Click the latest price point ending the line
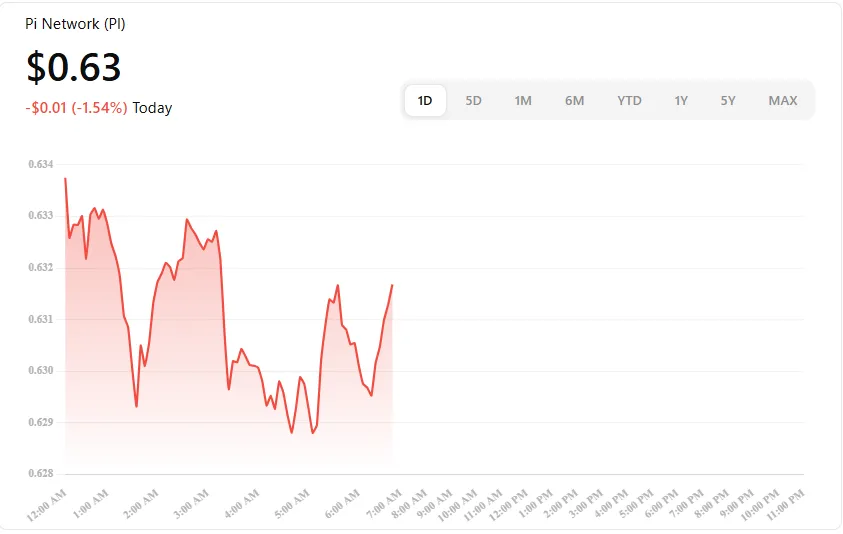Screen dimensions: 843x534 [392, 284]
